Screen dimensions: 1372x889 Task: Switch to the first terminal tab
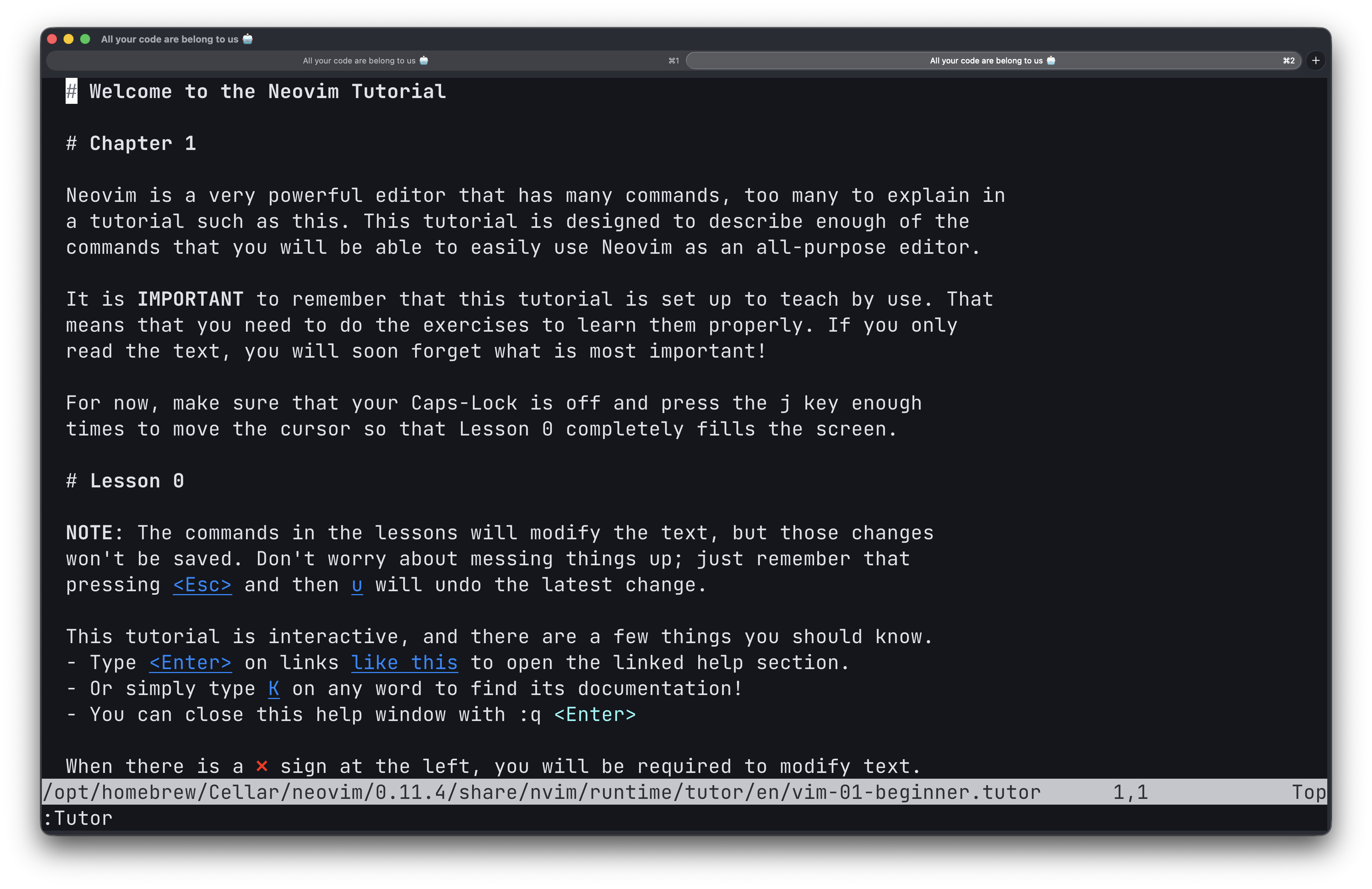(x=365, y=61)
